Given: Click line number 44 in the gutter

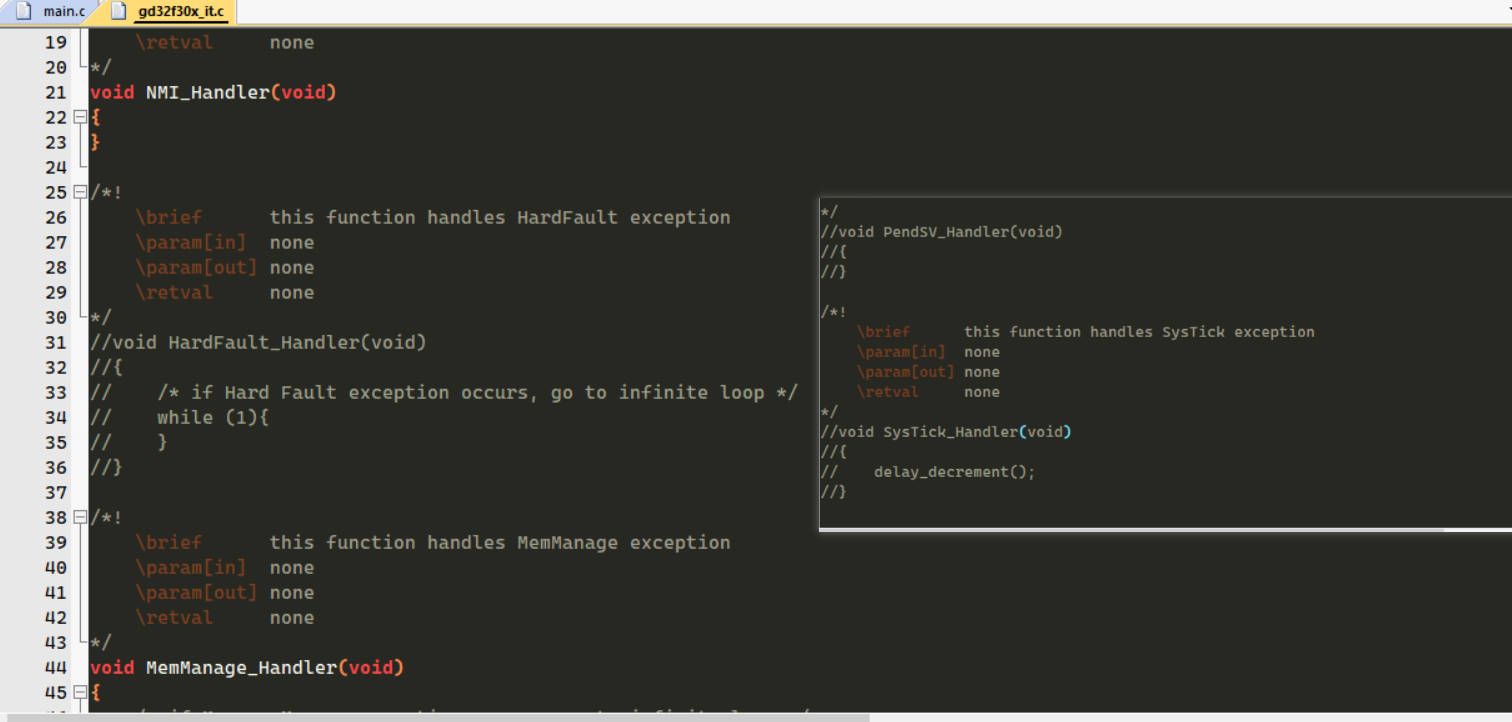Looking at the screenshot, I should pos(56,667).
